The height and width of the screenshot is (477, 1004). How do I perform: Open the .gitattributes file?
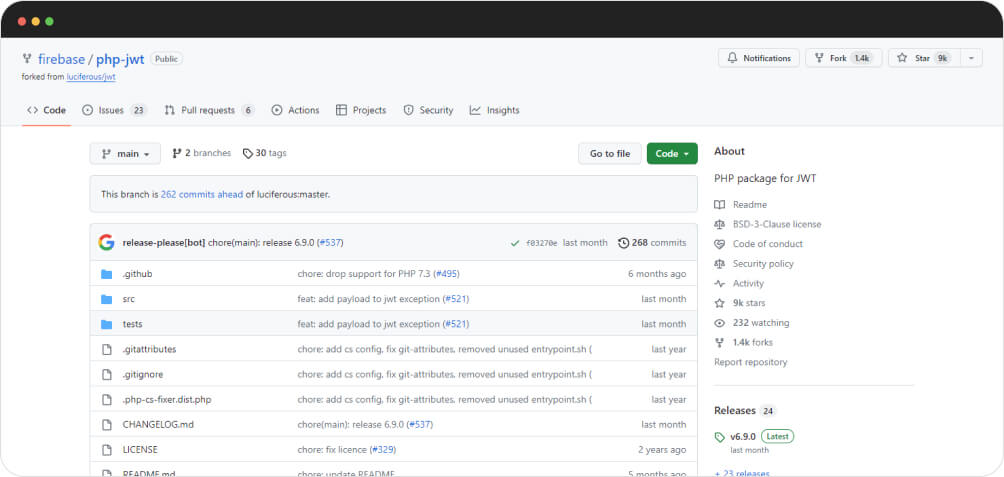pyautogui.click(x=149, y=350)
